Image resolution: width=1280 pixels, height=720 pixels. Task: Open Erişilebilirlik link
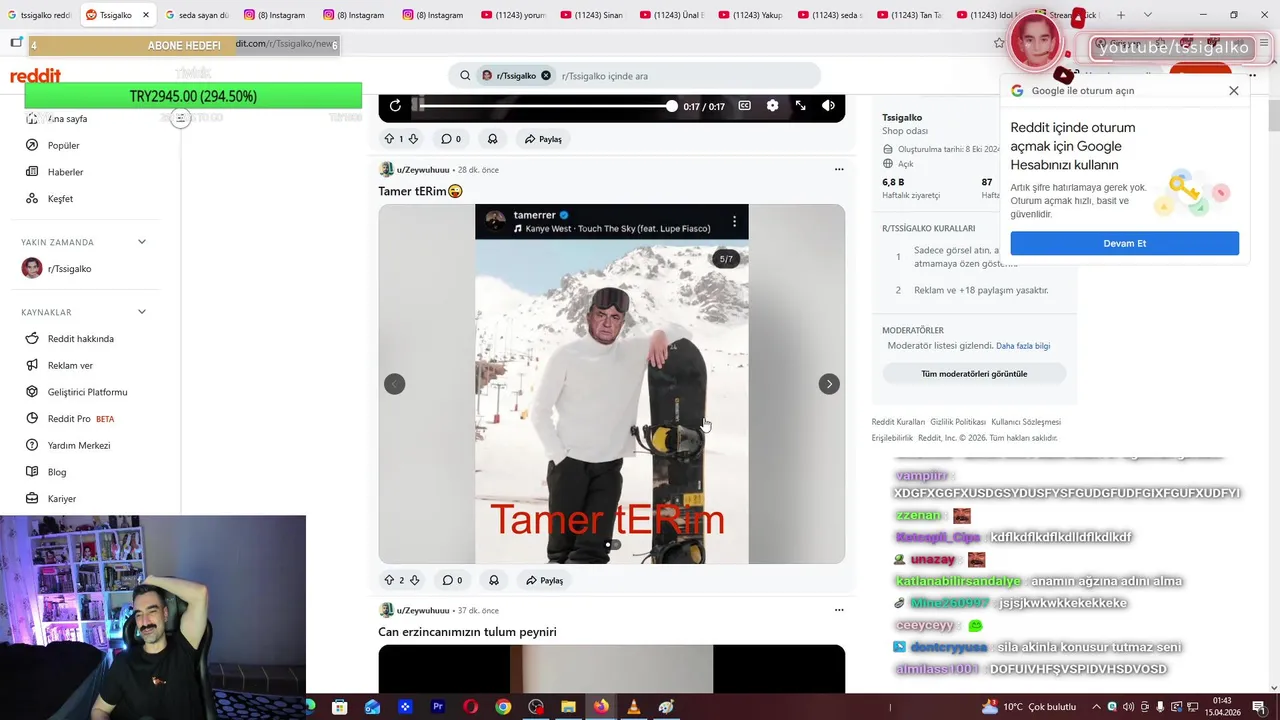(892, 438)
